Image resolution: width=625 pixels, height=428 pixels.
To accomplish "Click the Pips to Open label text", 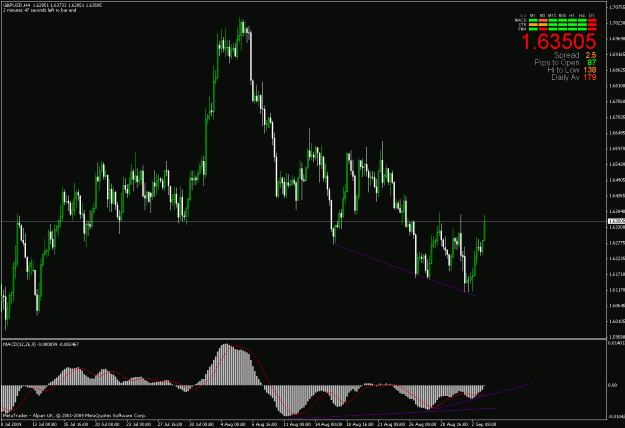I will pos(557,63).
